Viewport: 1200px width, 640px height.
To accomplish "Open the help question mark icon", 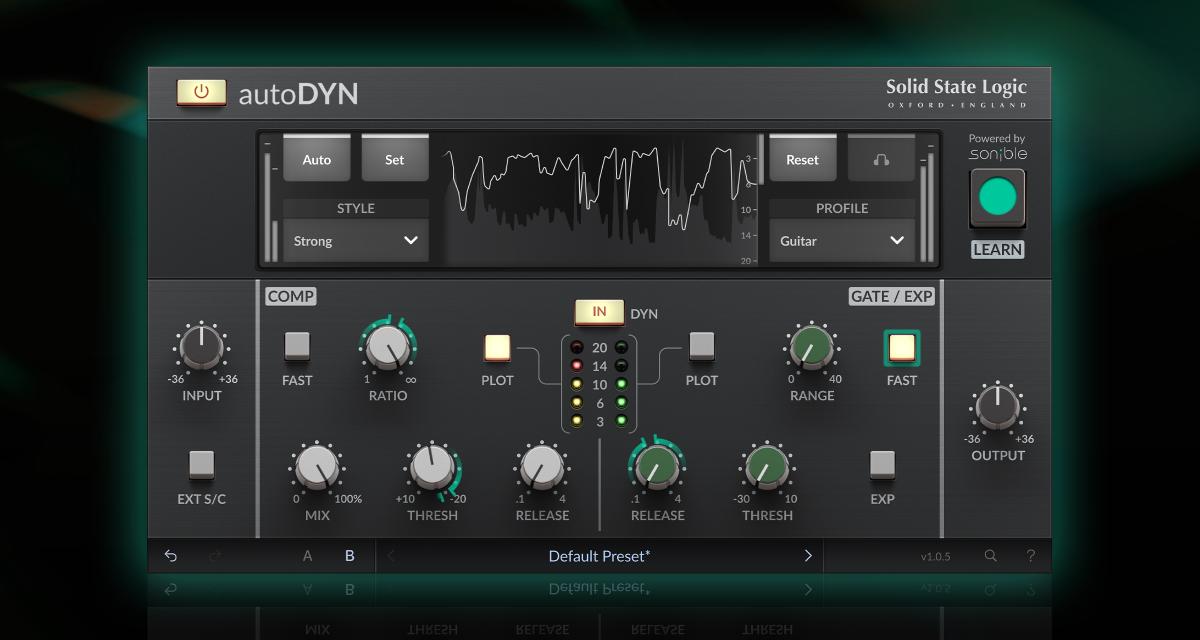I will [x=1031, y=556].
